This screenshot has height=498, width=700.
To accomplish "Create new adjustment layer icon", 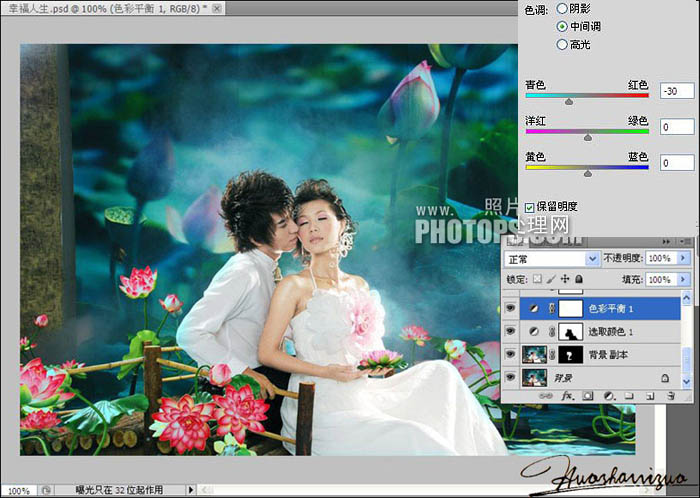I will [x=609, y=396].
